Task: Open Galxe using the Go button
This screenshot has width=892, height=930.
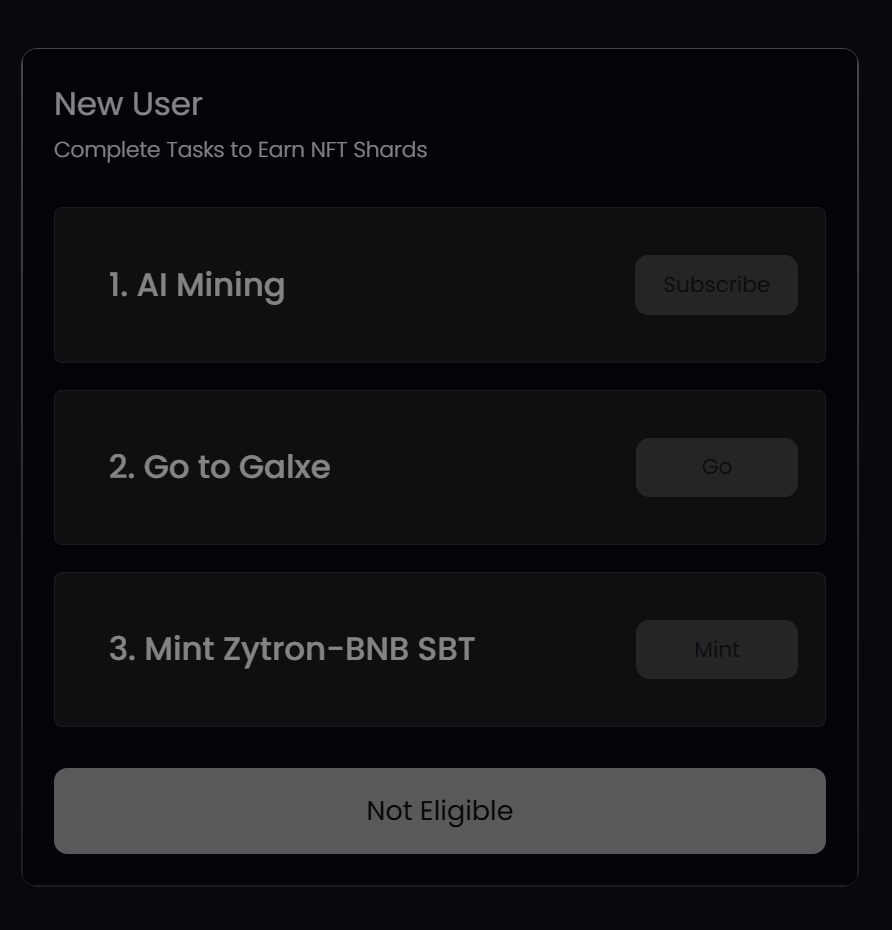Action: [x=716, y=467]
